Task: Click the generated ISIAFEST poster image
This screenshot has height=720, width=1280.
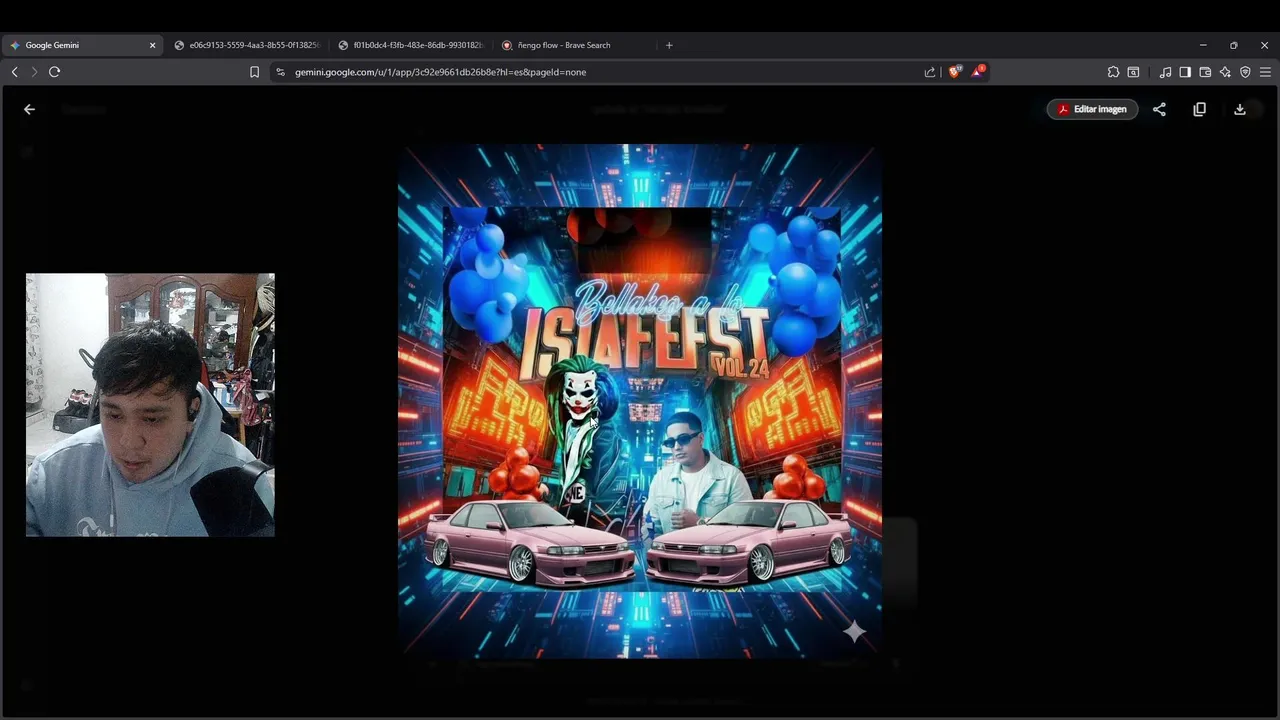Action: [x=640, y=401]
